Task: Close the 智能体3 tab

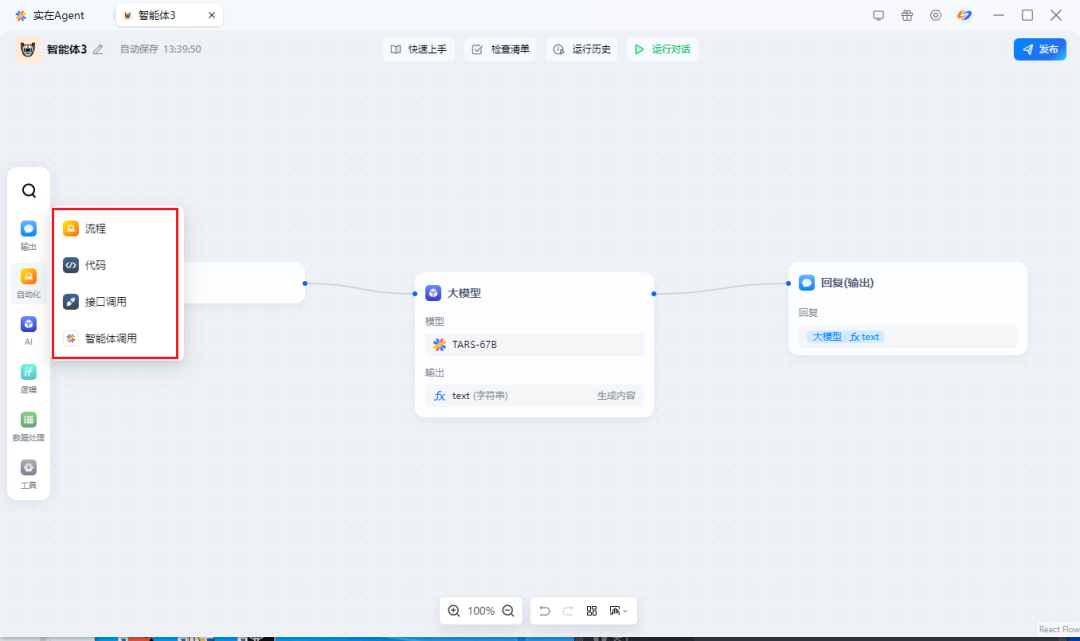Action: [211, 15]
